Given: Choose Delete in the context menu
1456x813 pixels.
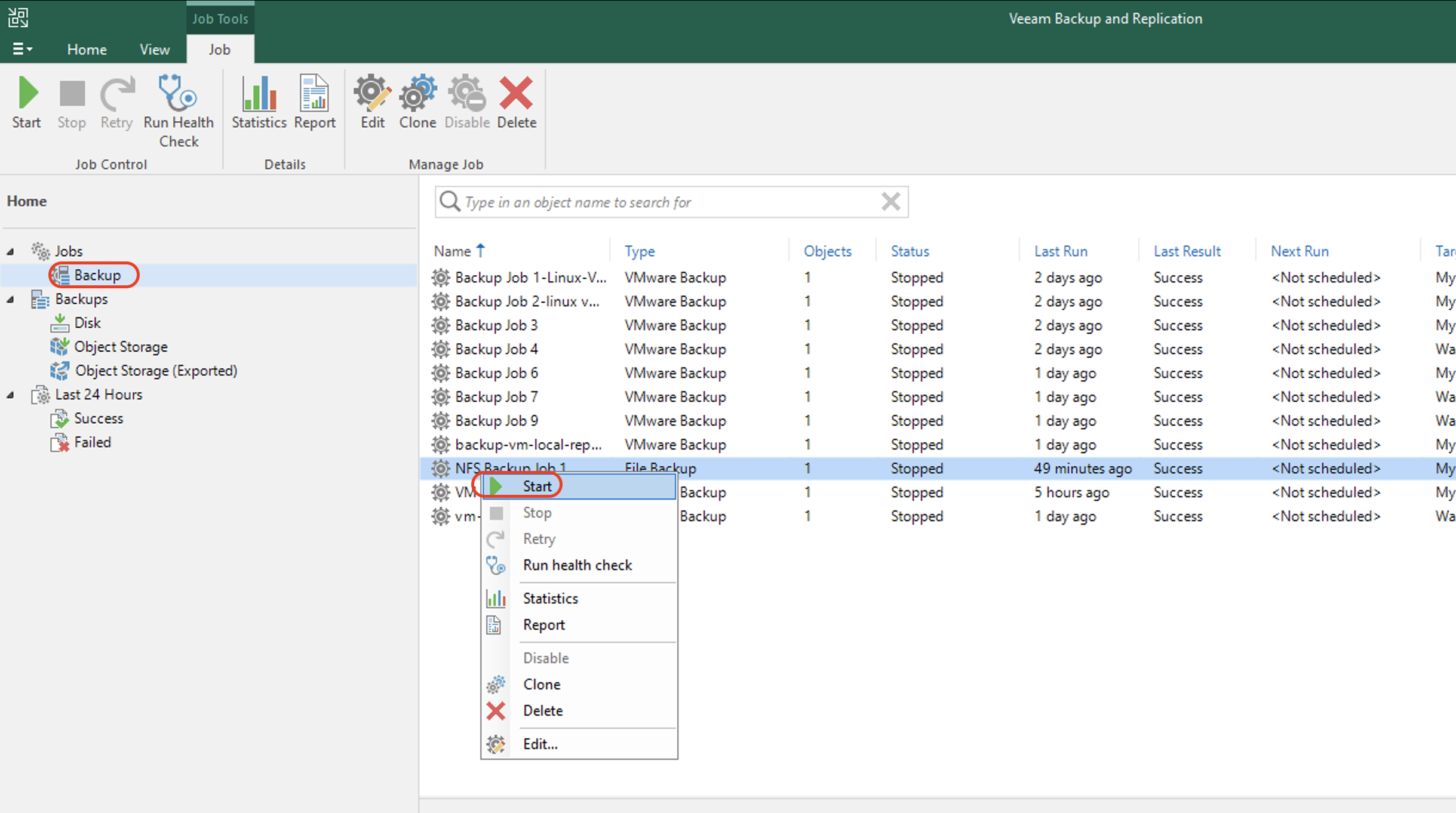Looking at the screenshot, I should [x=579, y=711].
